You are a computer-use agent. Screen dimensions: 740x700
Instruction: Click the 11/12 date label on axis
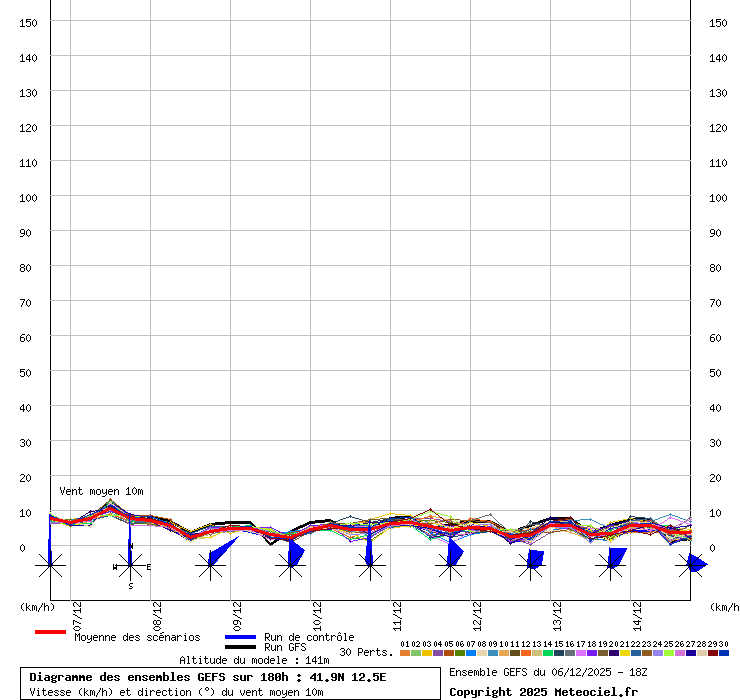click(x=397, y=611)
